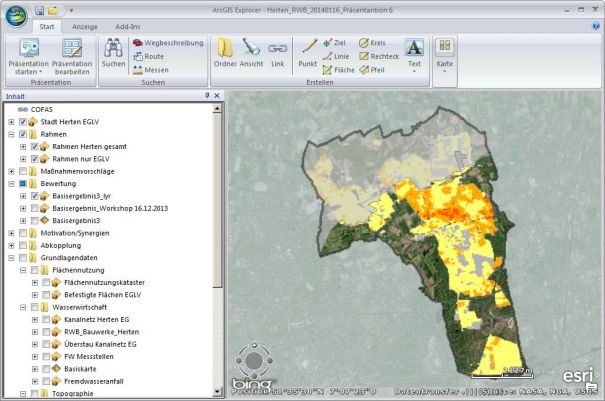Uncheck Stadt Herten EGLV layer
Image resolution: width=605 pixels, height=401 pixels.
pos(23,122)
